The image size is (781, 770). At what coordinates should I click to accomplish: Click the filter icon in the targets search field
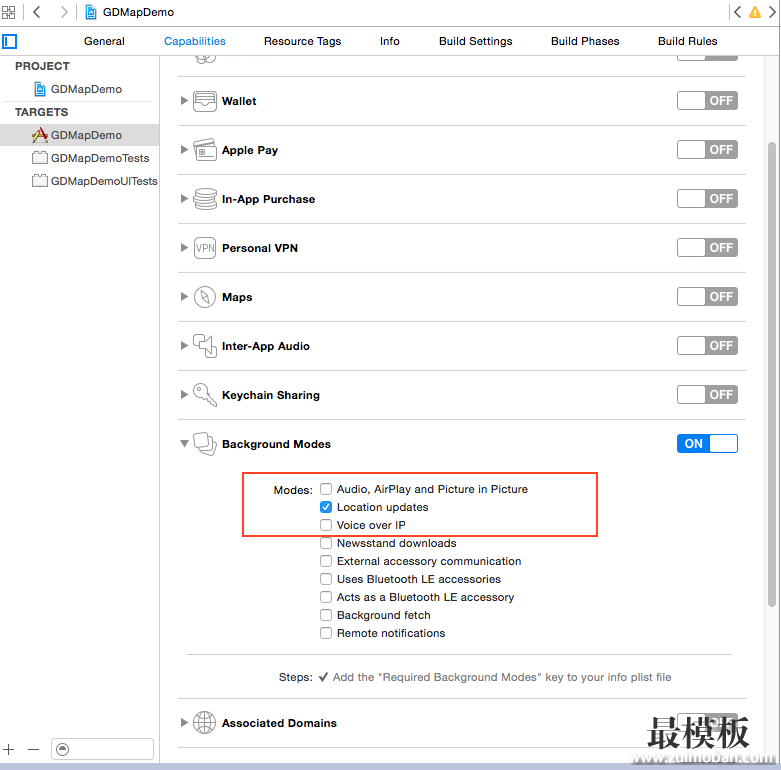click(x=62, y=749)
